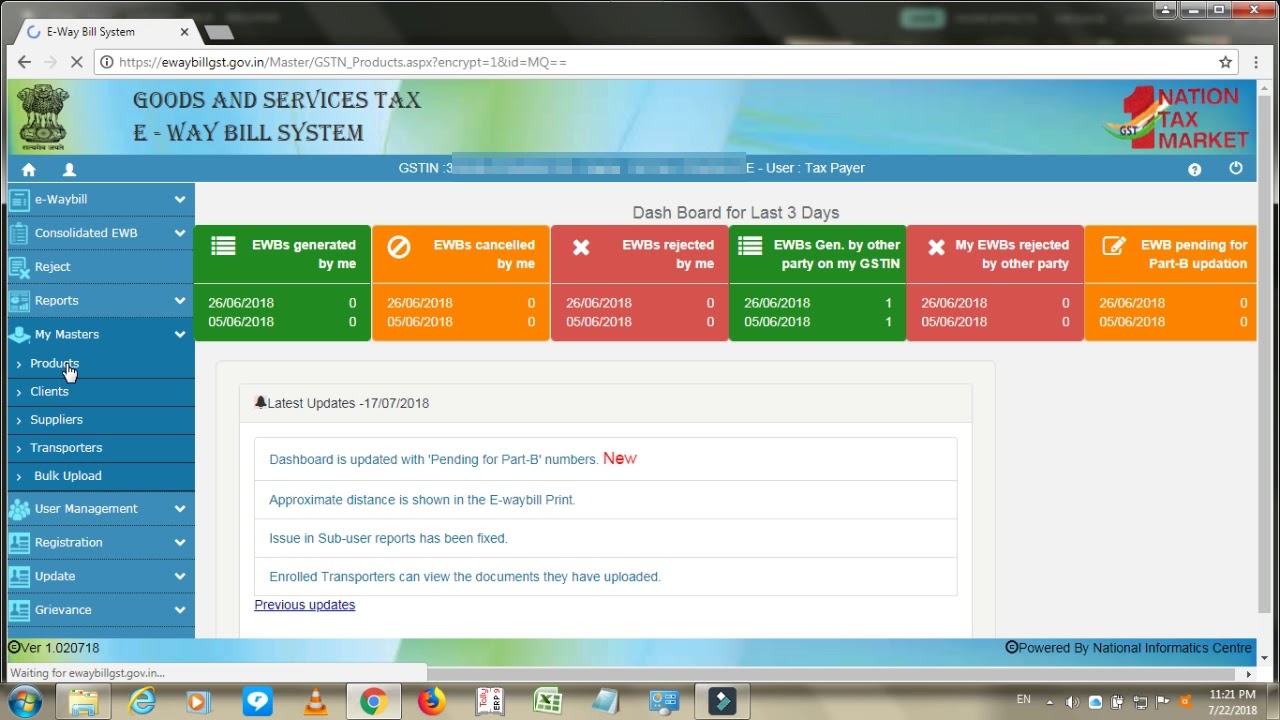1280x720 pixels.
Task: Click the Update sidebar icon
Action: coord(19,576)
